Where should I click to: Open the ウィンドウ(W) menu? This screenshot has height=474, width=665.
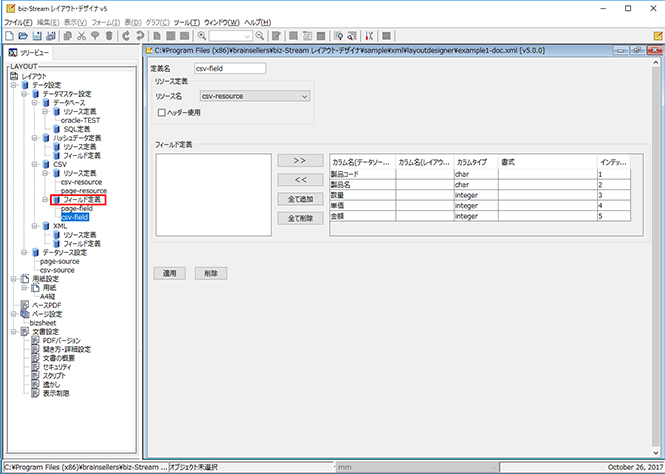click(x=221, y=22)
